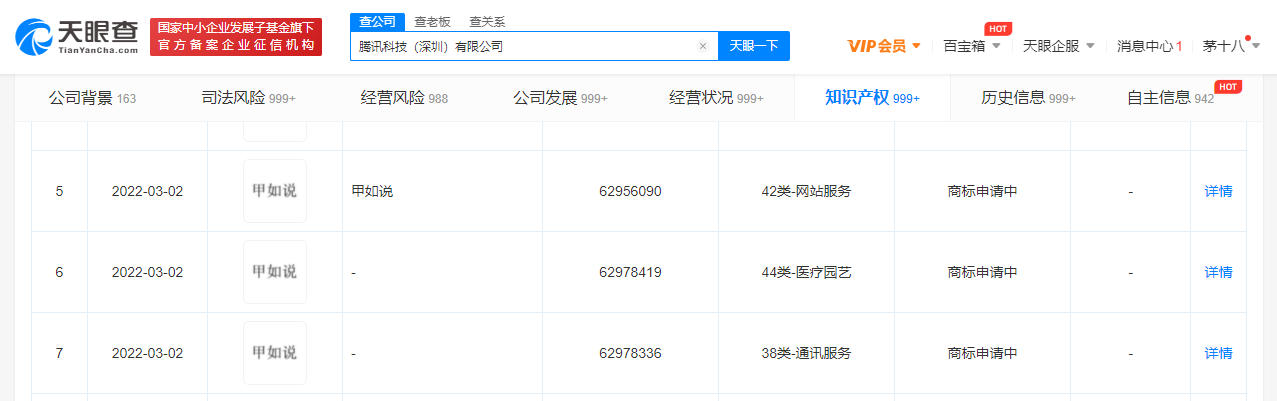
Task: Click registration number 62978419
Action: (630, 272)
